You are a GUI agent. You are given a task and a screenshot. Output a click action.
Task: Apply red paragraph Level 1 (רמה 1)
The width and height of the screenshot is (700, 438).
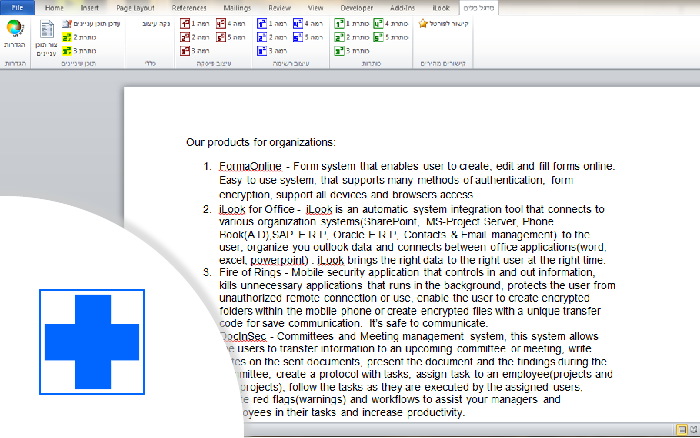(195, 24)
